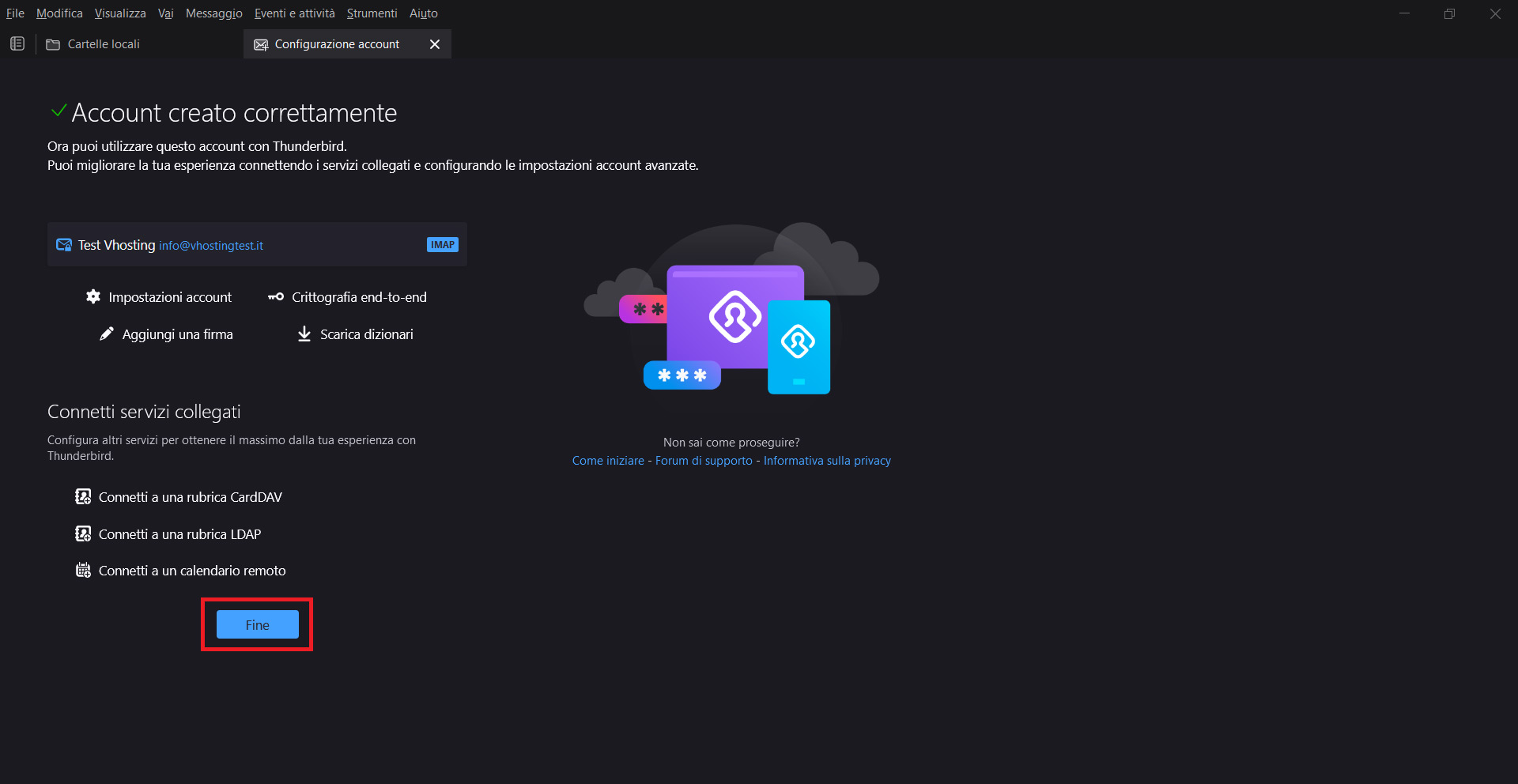Click the key icon for end-to-end encryption

coord(275,297)
